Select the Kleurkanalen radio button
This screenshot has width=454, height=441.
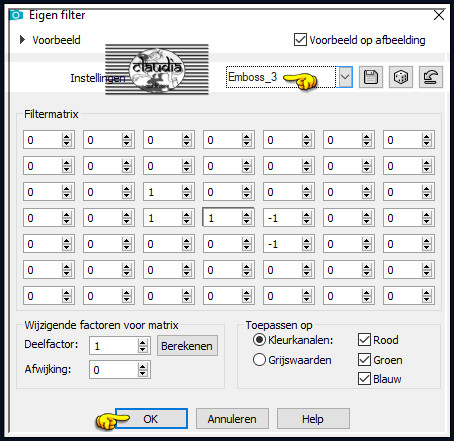tap(259, 340)
